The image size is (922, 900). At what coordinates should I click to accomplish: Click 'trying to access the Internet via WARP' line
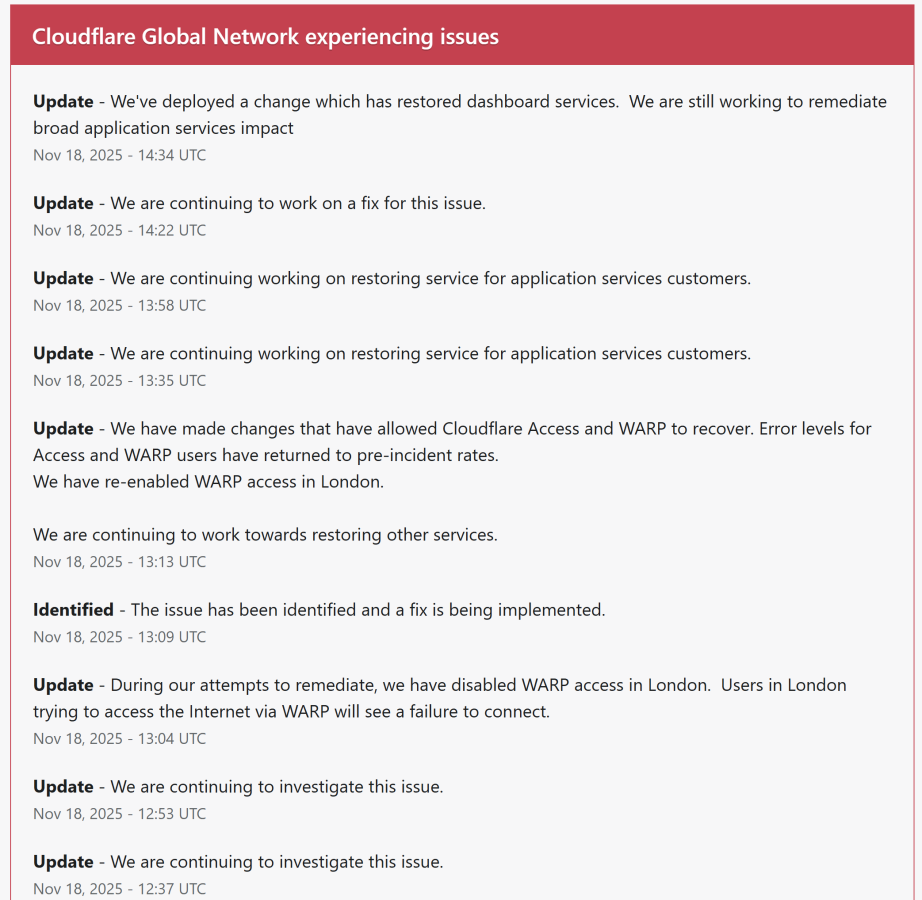pos(291,712)
